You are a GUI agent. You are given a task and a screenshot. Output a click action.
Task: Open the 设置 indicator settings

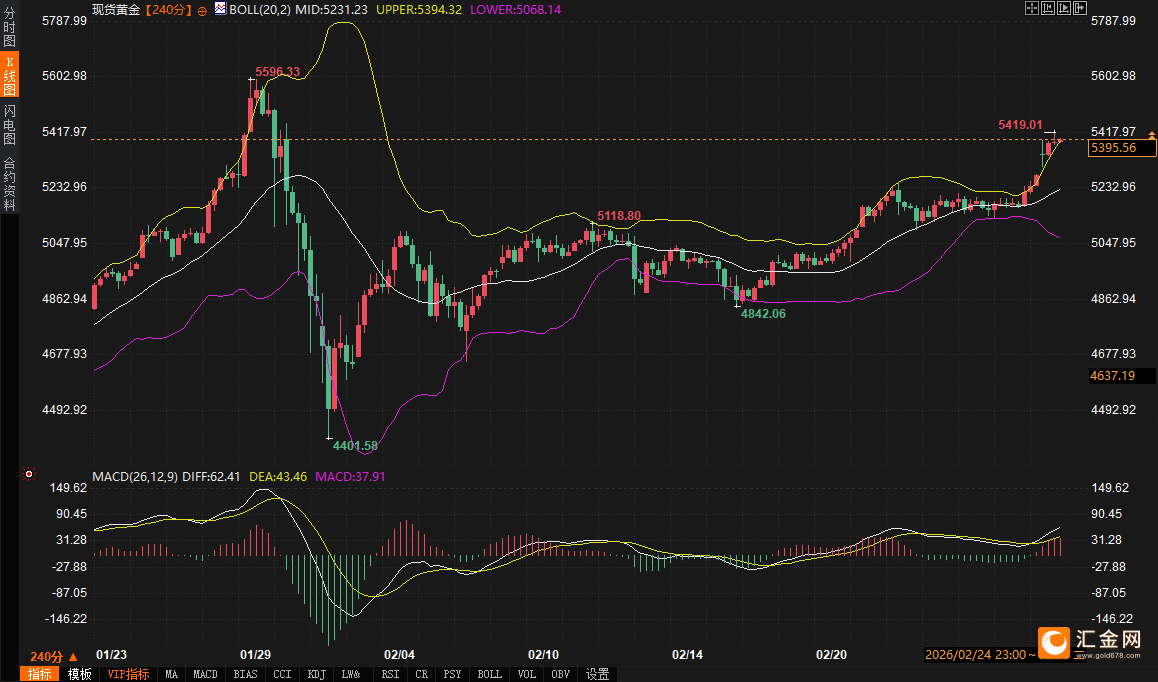click(597, 674)
